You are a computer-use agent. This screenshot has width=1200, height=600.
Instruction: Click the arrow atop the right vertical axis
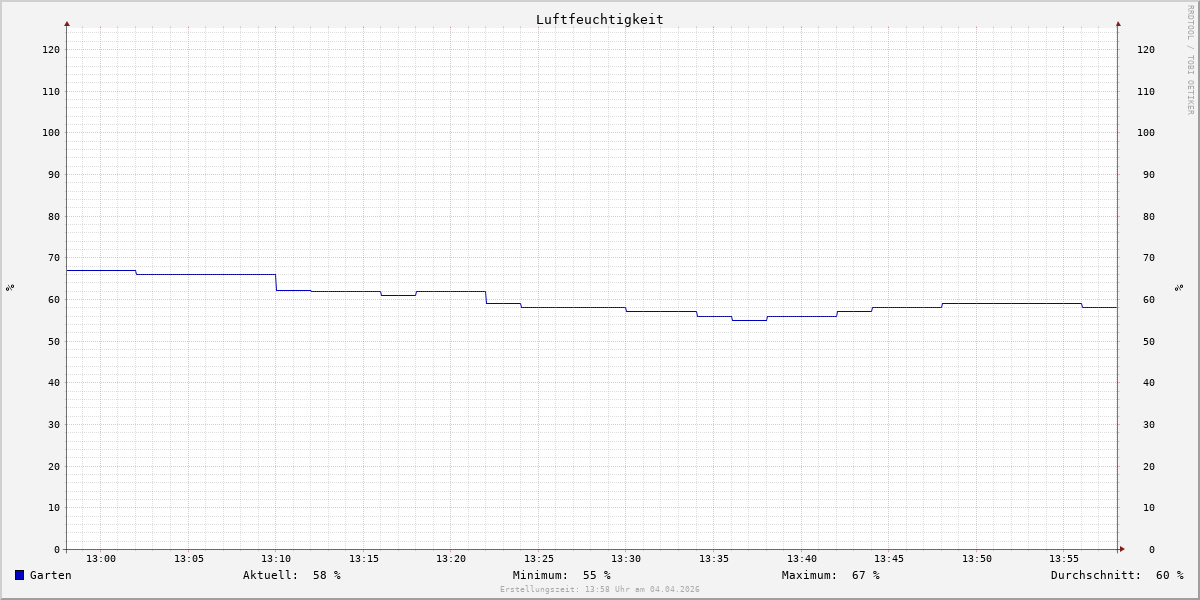click(x=1118, y=23)
